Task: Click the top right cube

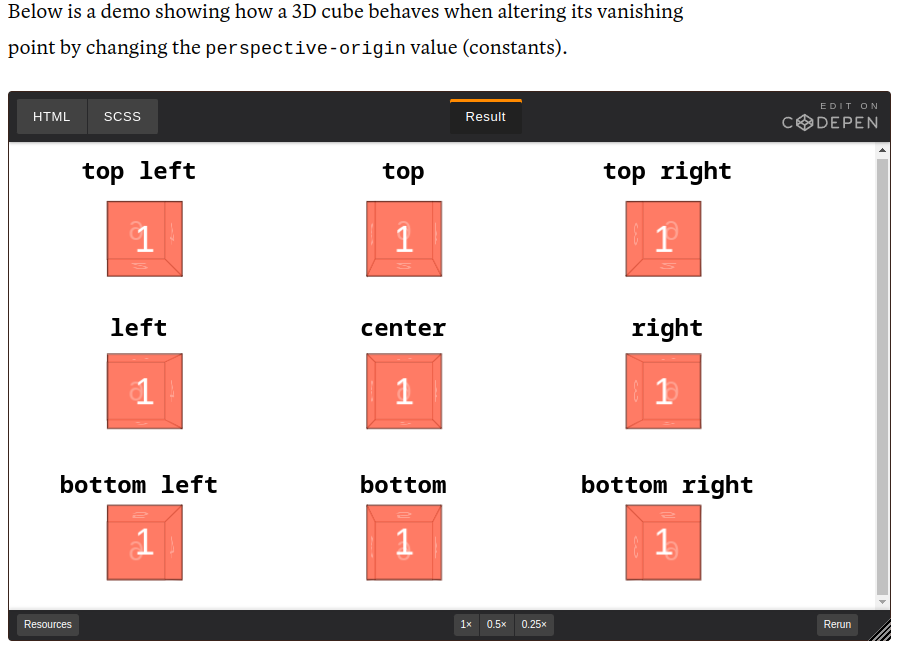Action: click(x=663, y=239)
